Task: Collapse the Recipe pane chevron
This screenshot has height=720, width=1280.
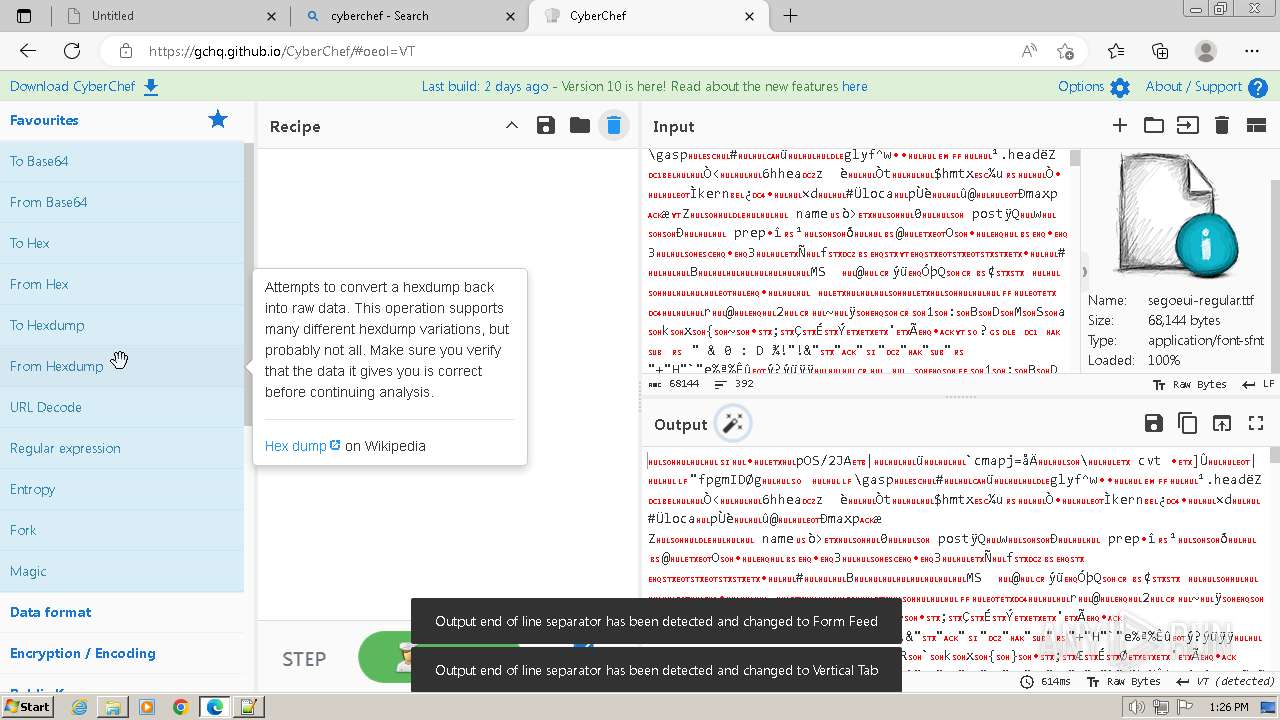Action: point(512,125)
